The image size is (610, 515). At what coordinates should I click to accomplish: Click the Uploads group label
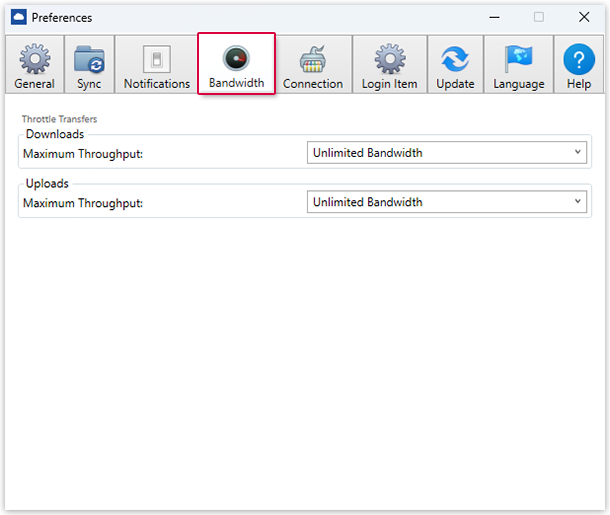click(x=47, y=183)
